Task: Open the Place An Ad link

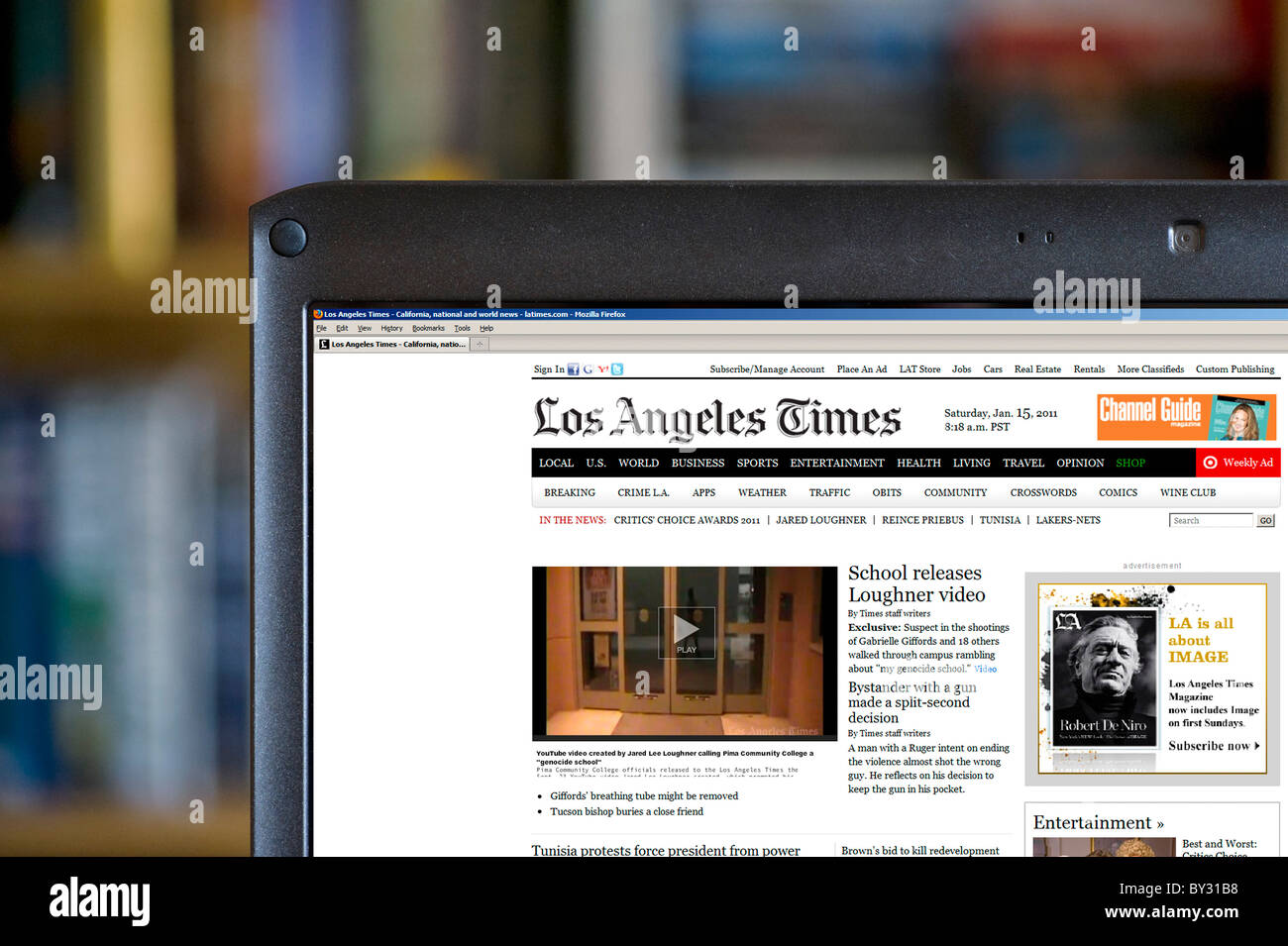Action: [x=862, y=369]
